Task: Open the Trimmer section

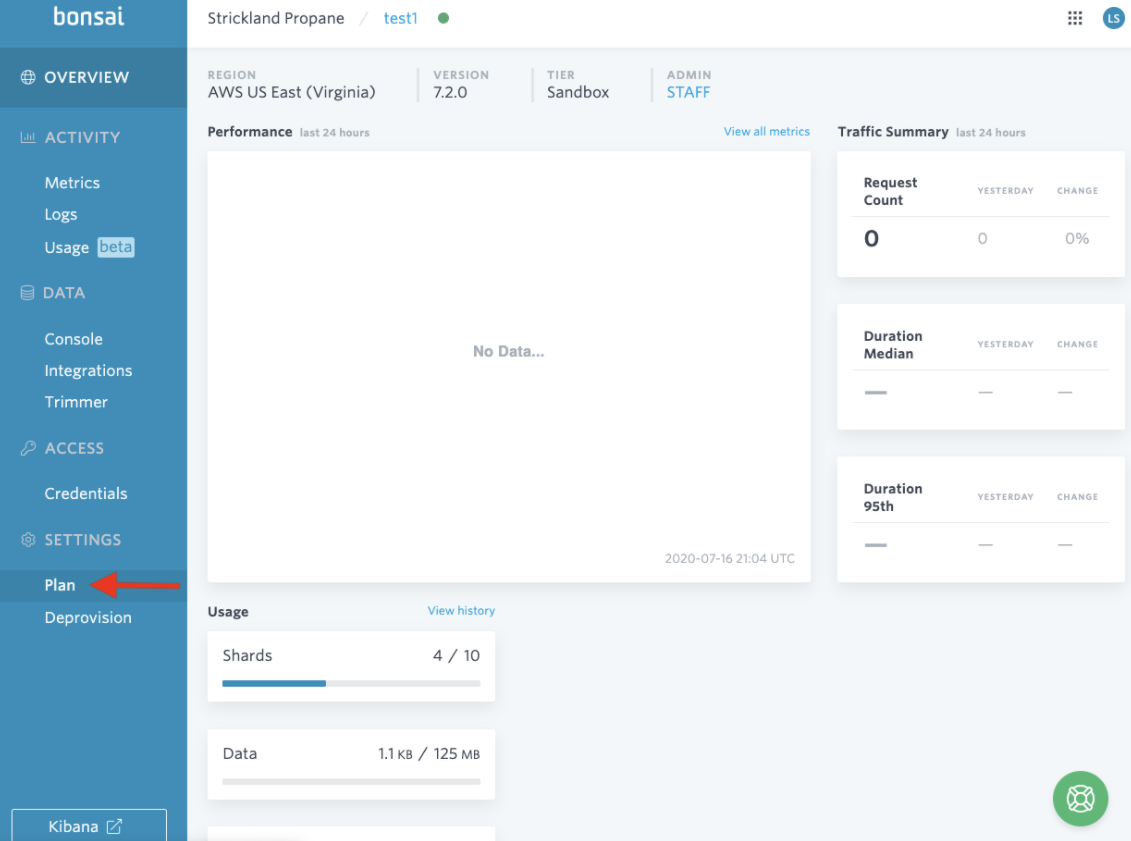Action: pyautogui.click(x=75, y=402)
